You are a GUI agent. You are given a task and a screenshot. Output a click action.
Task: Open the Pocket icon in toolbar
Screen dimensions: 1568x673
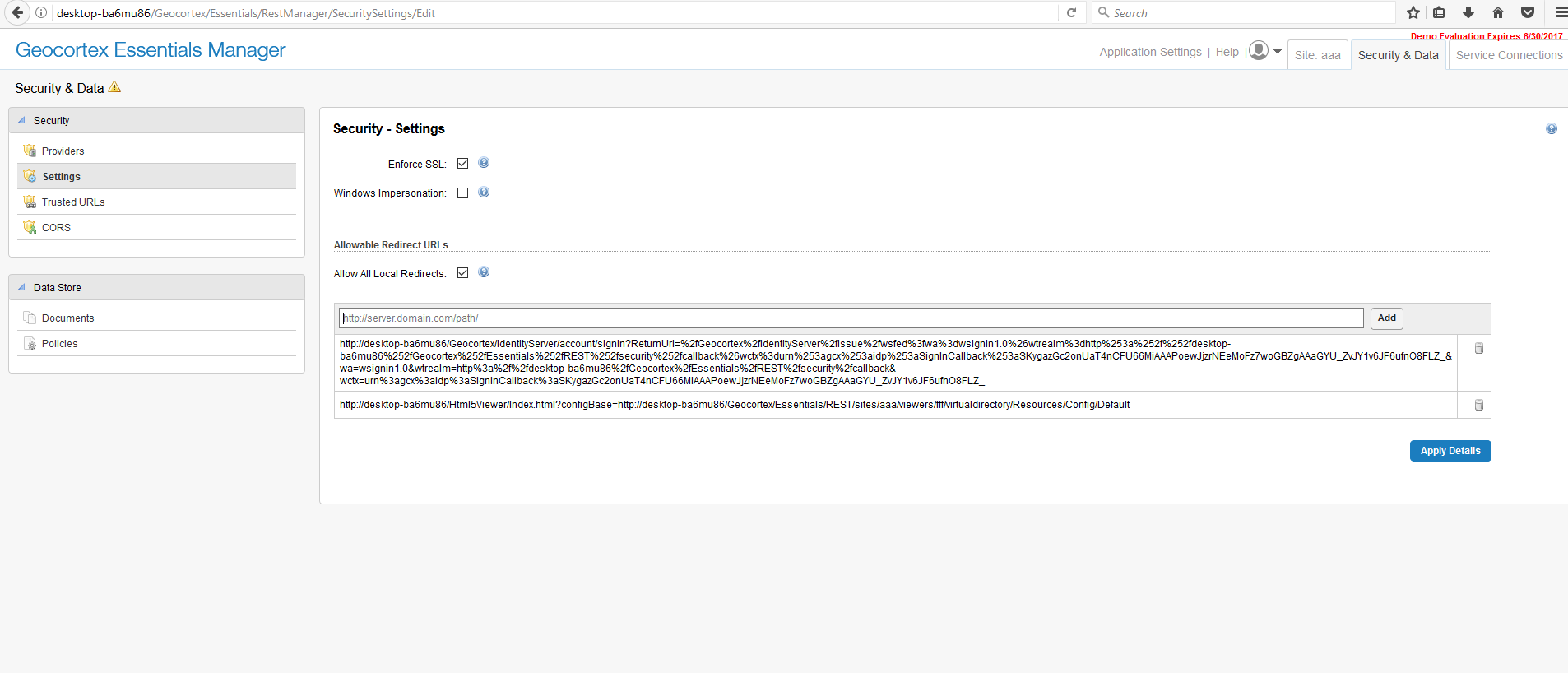[1528, 12]
